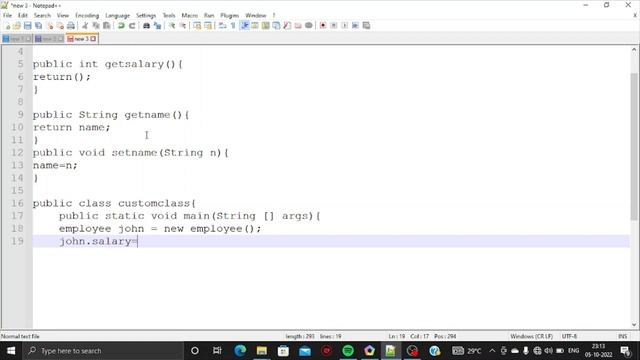
Task: Toggle the highlighted Indent Guide icon
Action: coord(244,26)
